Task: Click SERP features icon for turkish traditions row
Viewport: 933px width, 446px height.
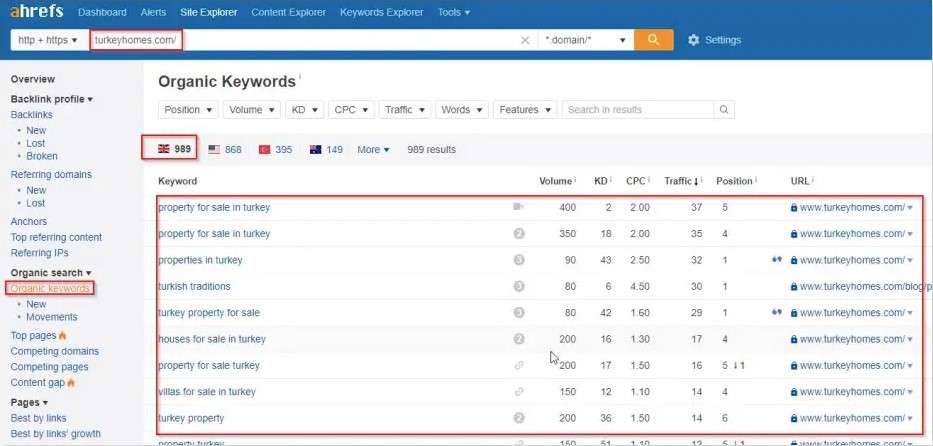Action: point(519,286)
